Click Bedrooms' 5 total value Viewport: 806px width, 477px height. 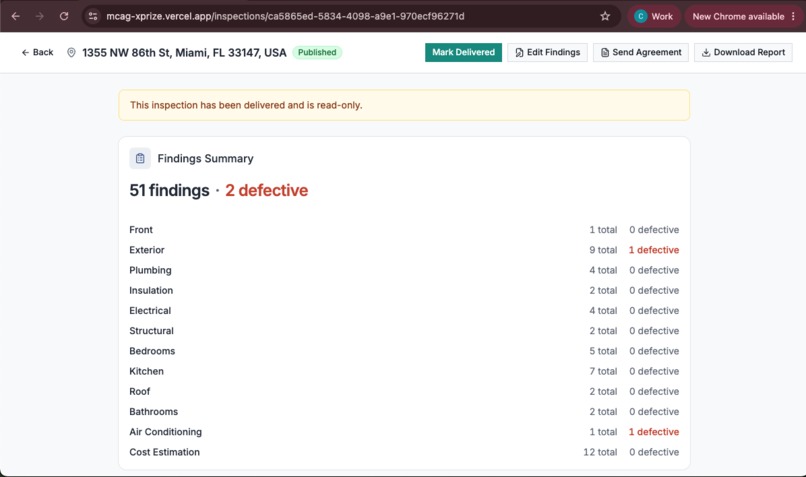[603, 351]
